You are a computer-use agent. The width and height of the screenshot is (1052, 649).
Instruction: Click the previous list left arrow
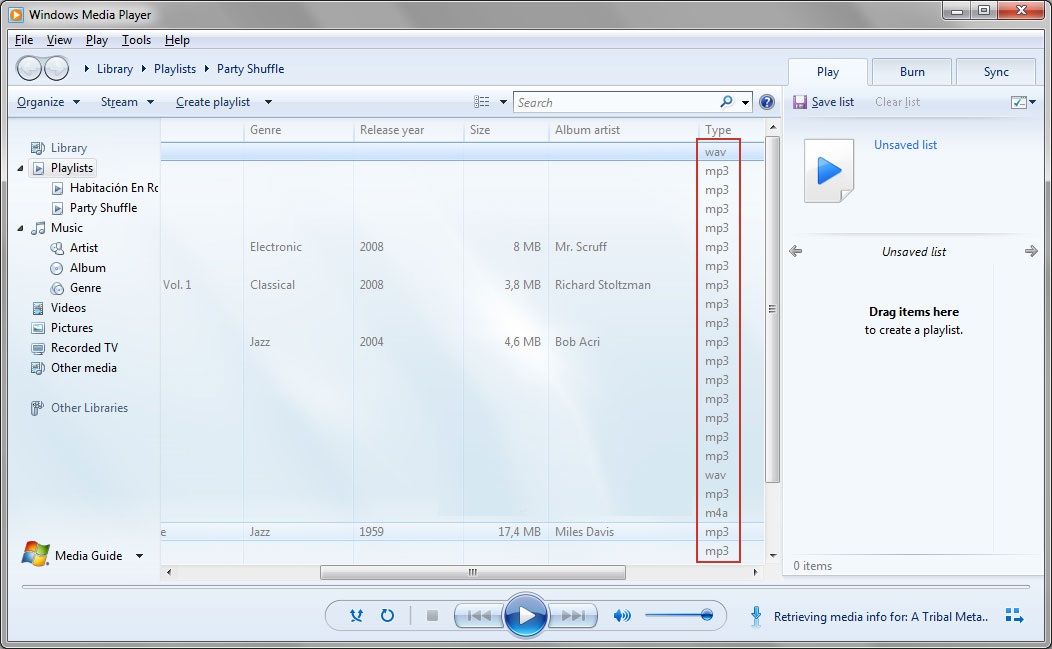(796, 252)
